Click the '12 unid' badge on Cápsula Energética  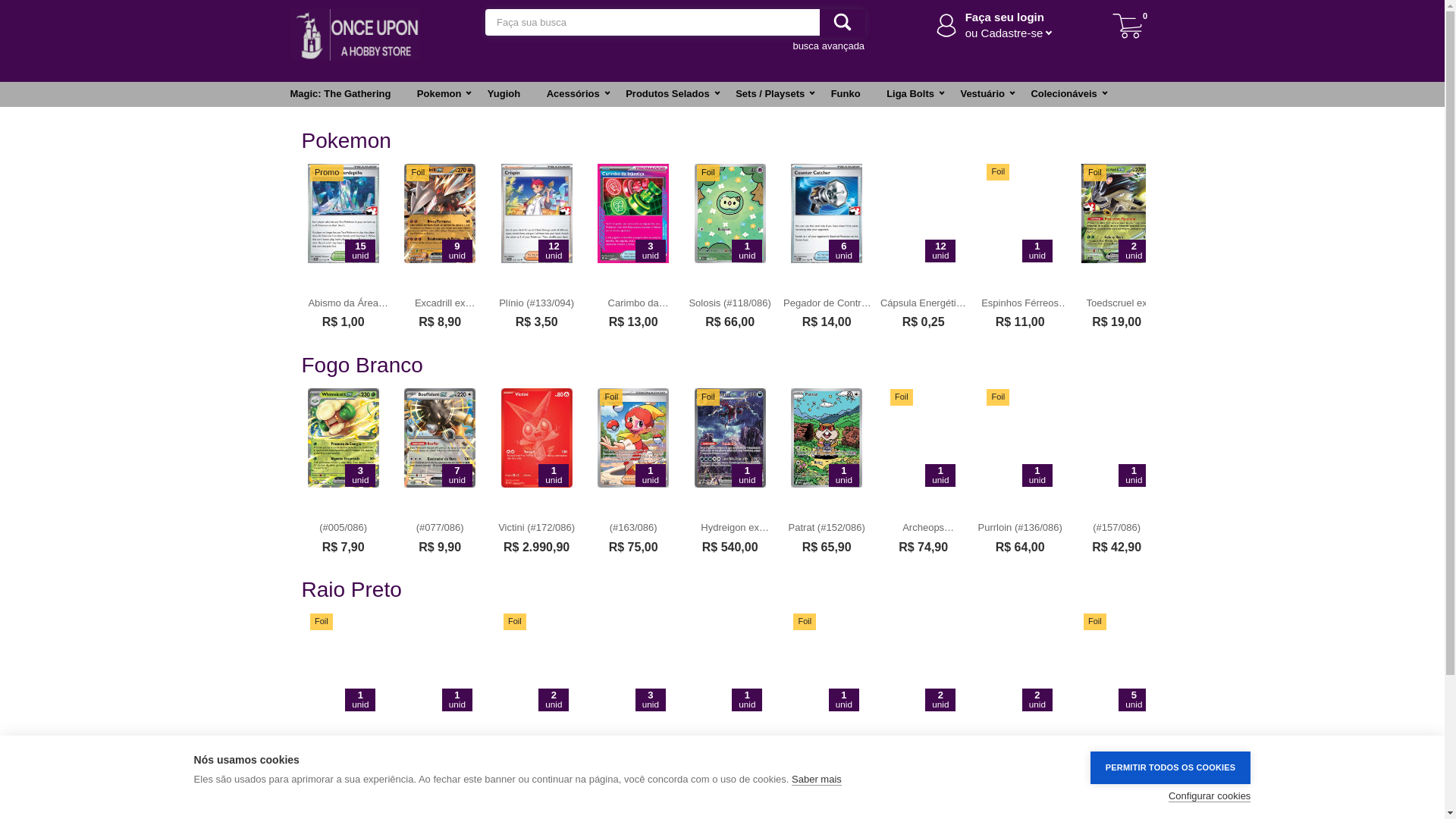tap(940, 251)
